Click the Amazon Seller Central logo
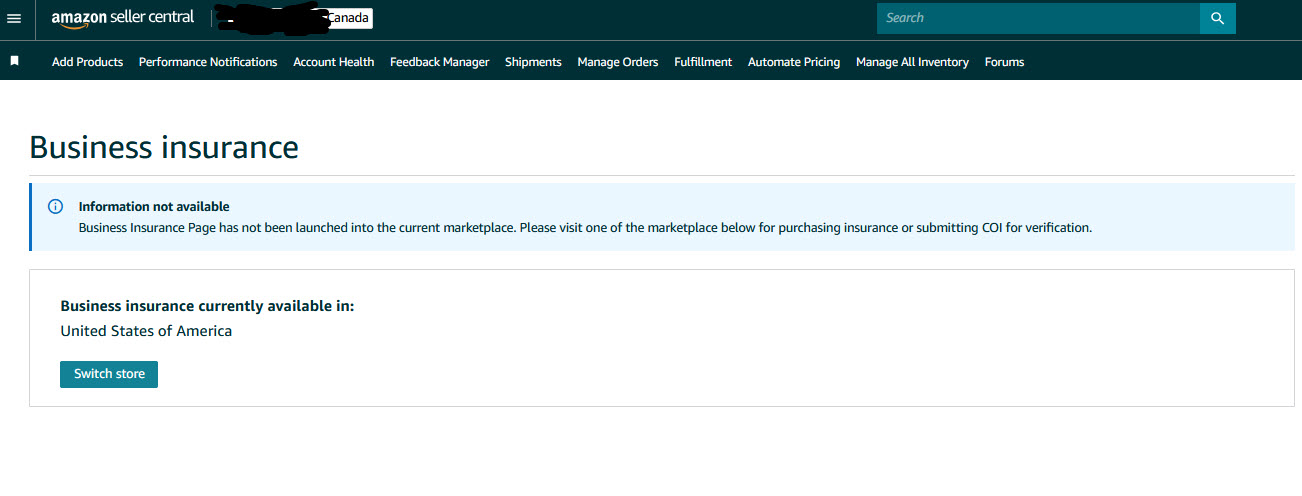The height and width of the screenshot is (496, 1302). tap(123, 18)
